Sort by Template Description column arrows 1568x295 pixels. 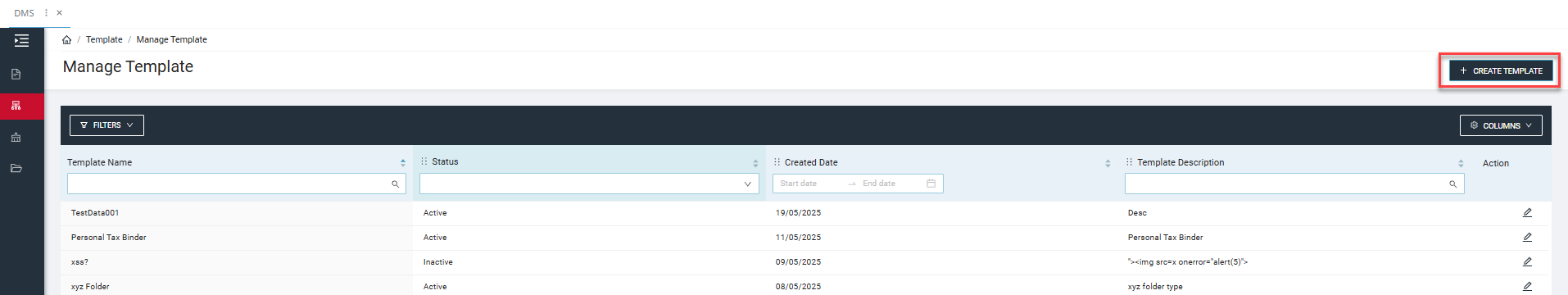point(1461,163)
